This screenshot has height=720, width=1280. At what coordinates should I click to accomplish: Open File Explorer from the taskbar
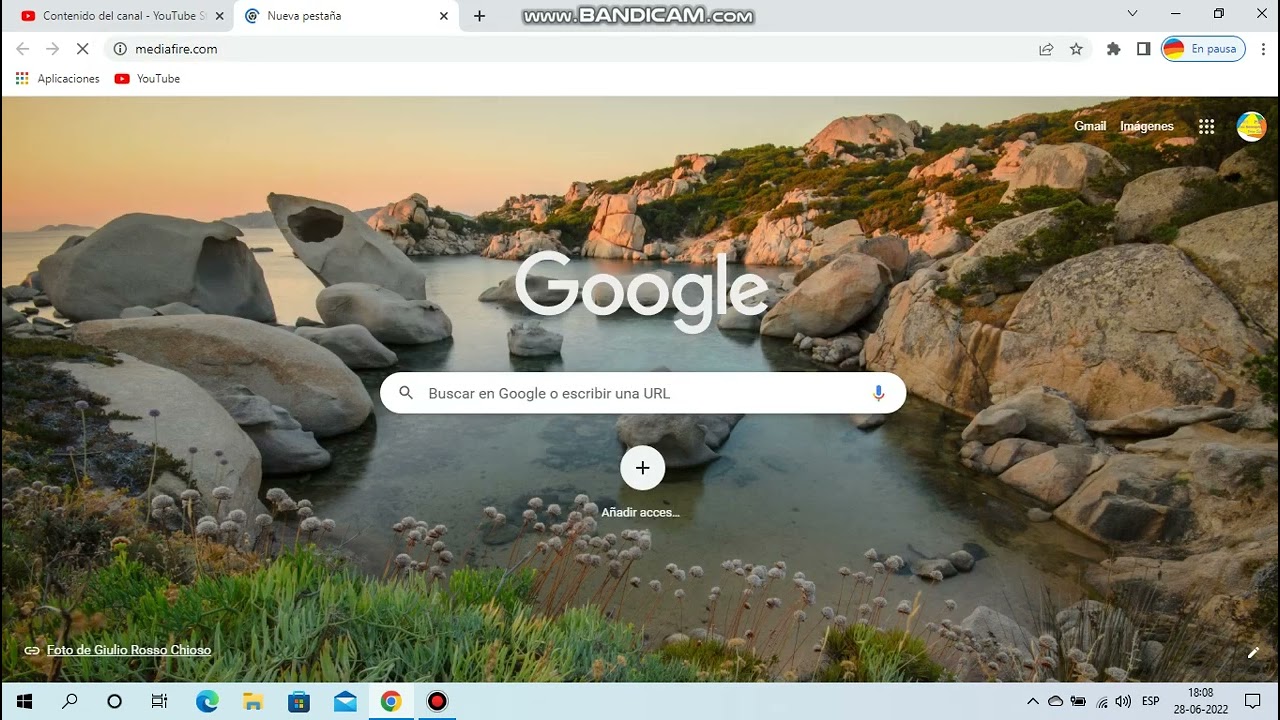(253, 701)
